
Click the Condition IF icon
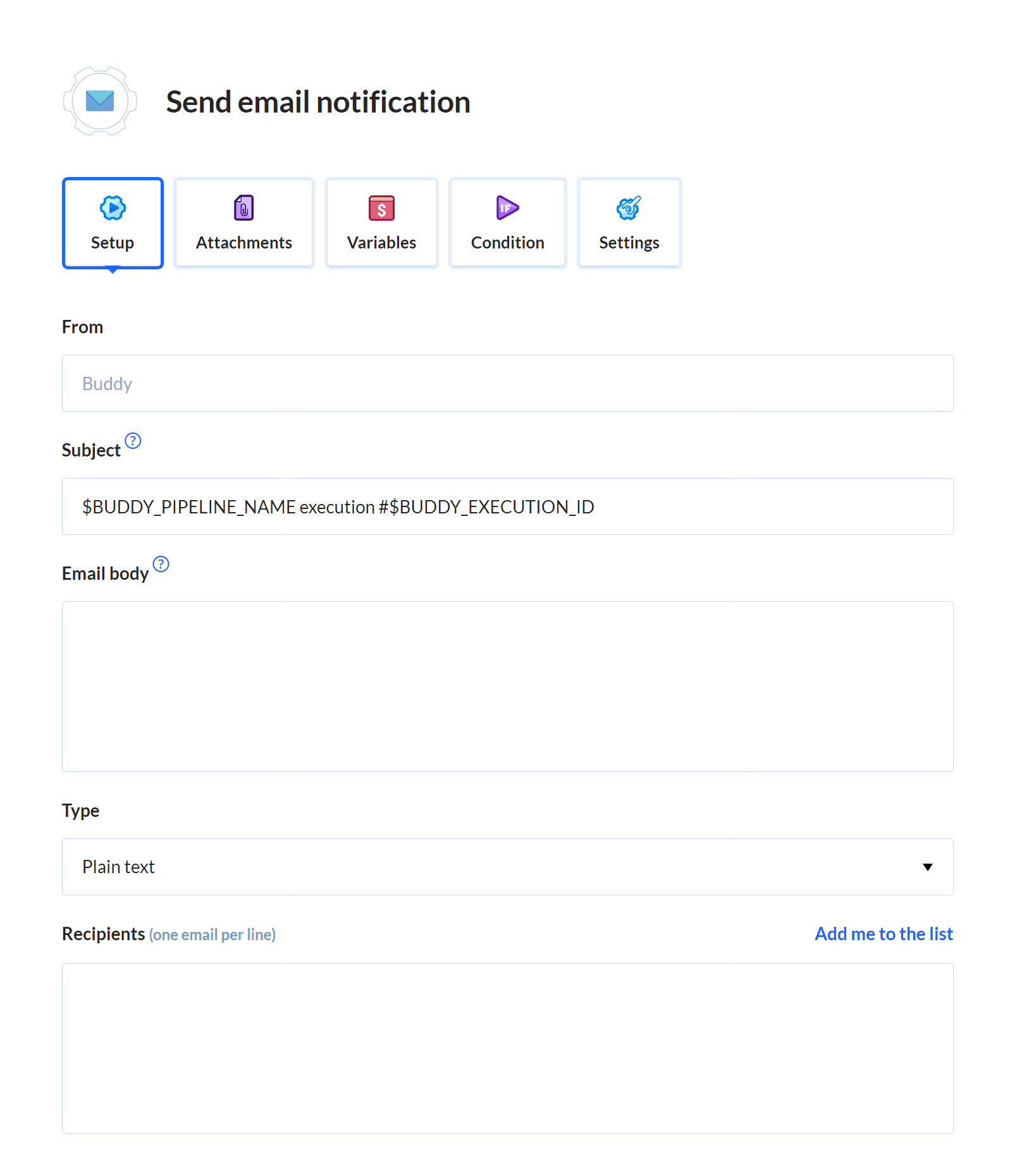coord(507,207)
